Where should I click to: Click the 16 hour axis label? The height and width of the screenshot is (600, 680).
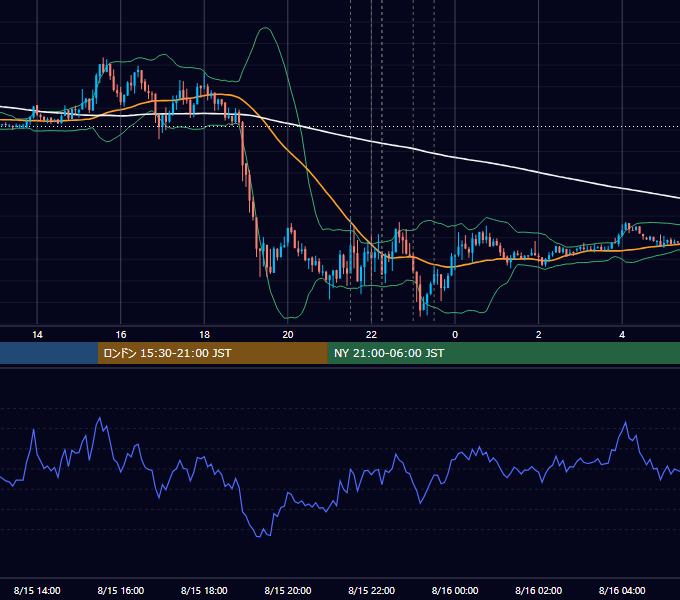pos(121,335)
